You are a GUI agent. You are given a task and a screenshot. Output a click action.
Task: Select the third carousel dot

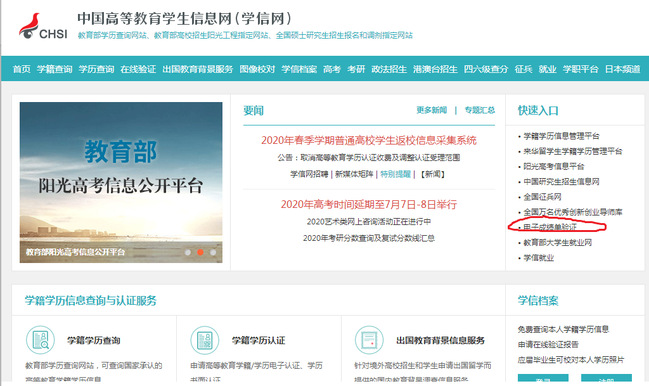pos(213,252)
